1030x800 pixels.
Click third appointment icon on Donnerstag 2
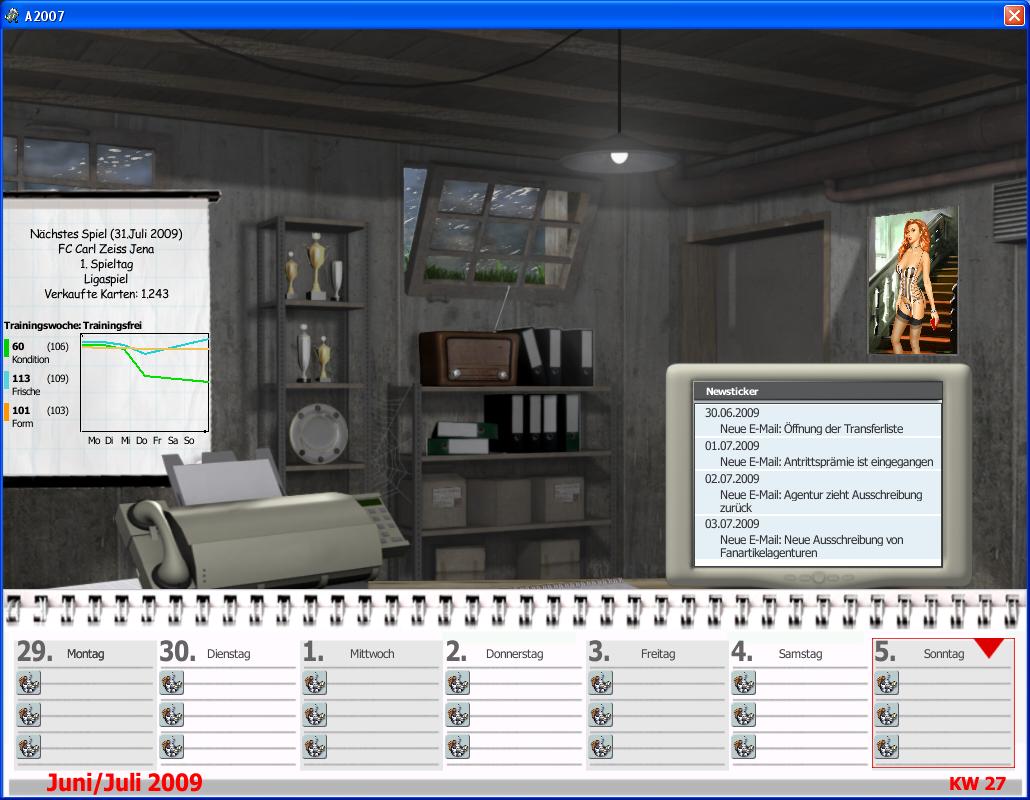[x=458, y=747]
